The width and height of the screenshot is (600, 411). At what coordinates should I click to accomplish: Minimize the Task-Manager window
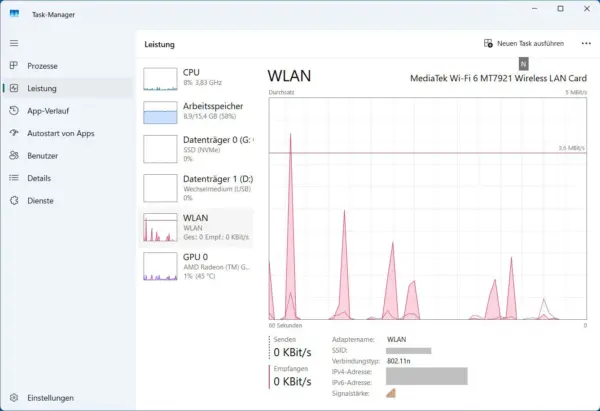[x=535, y=8]
